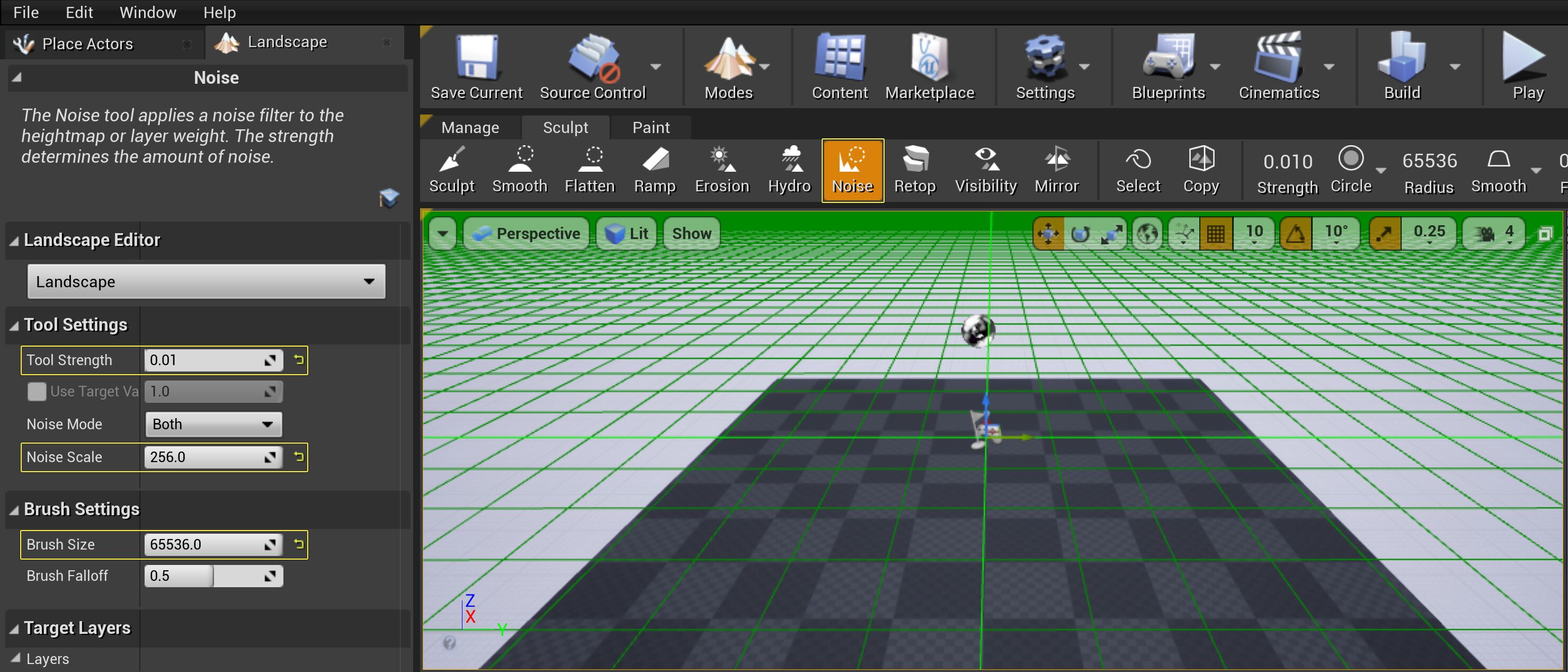The image size is (1568, 672).
Task: Open the Show flags menu
Action: coord(691,233)
